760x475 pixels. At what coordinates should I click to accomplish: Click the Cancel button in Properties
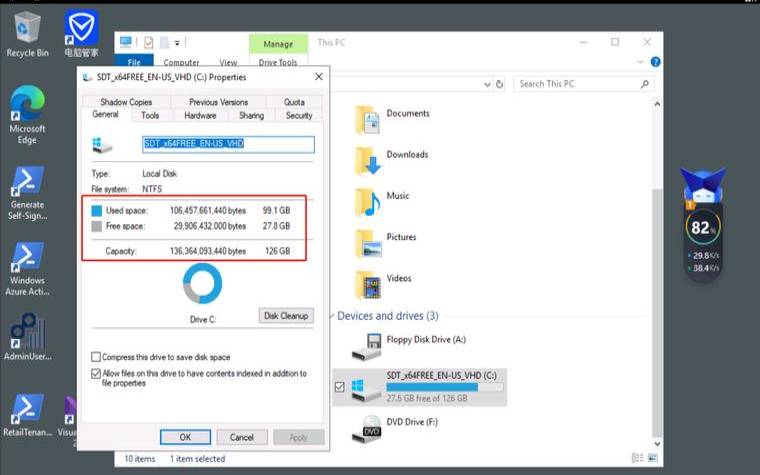pyautogui.click(x=242, y=437)
